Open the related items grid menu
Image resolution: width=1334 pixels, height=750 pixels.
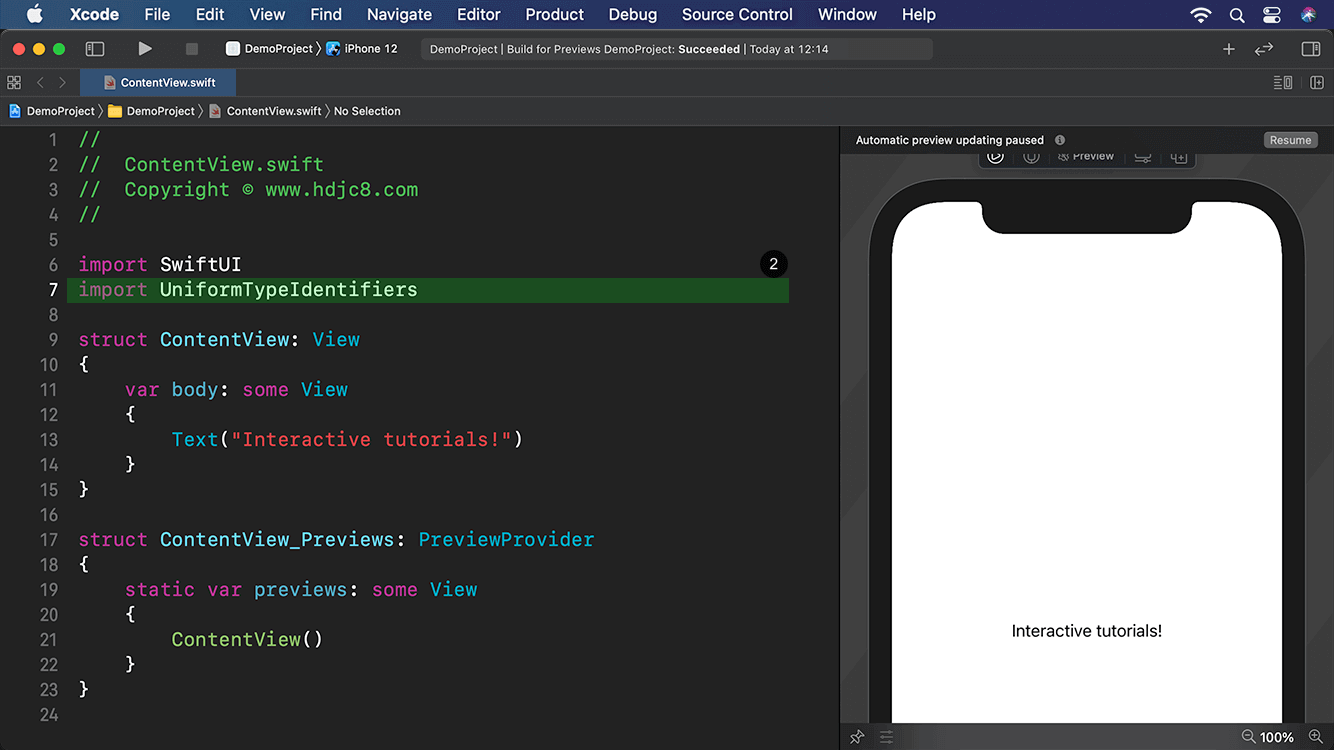click(x=14, y=82)
